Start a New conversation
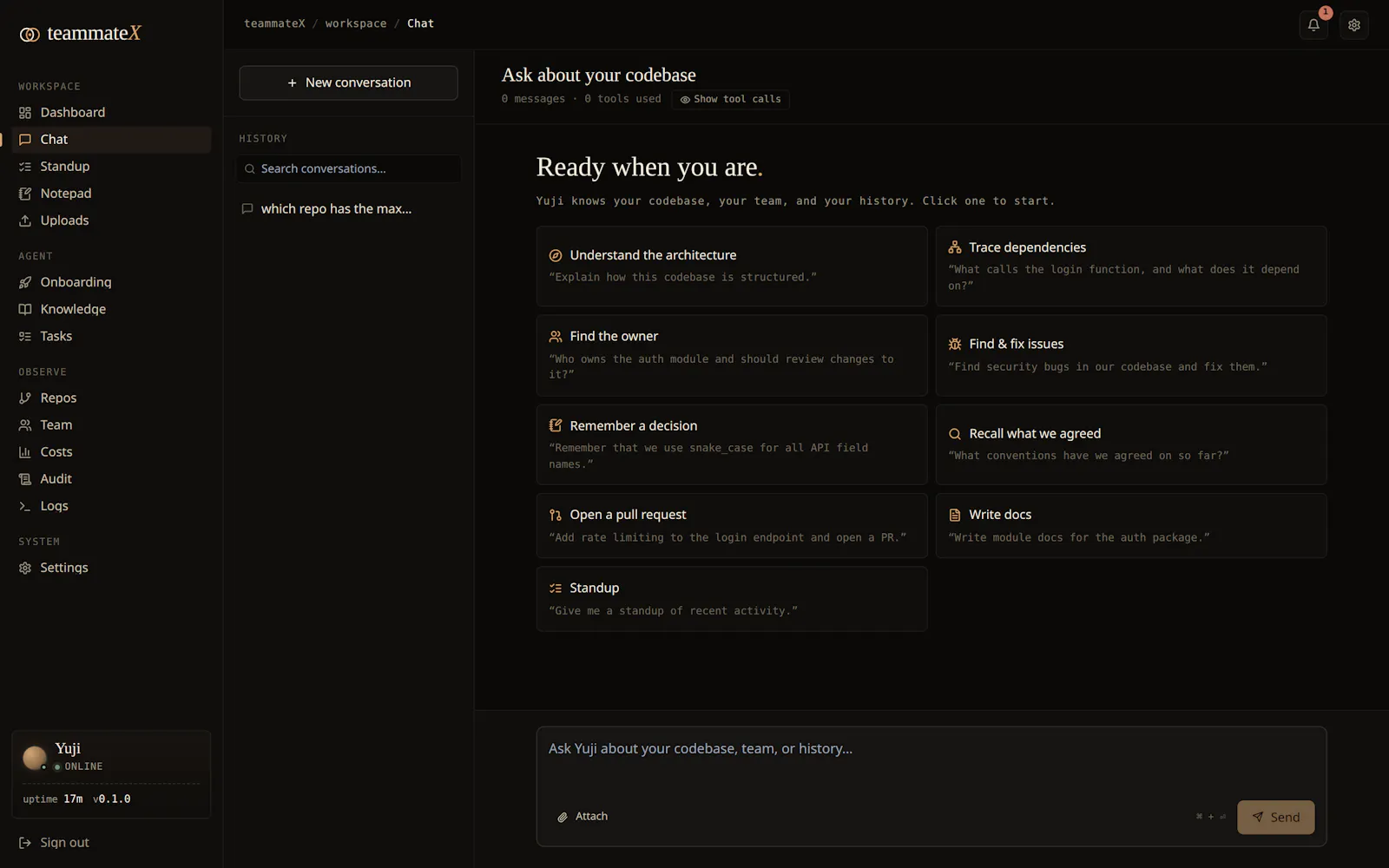Screen dimensions: 1389x868 pos(348,82)
